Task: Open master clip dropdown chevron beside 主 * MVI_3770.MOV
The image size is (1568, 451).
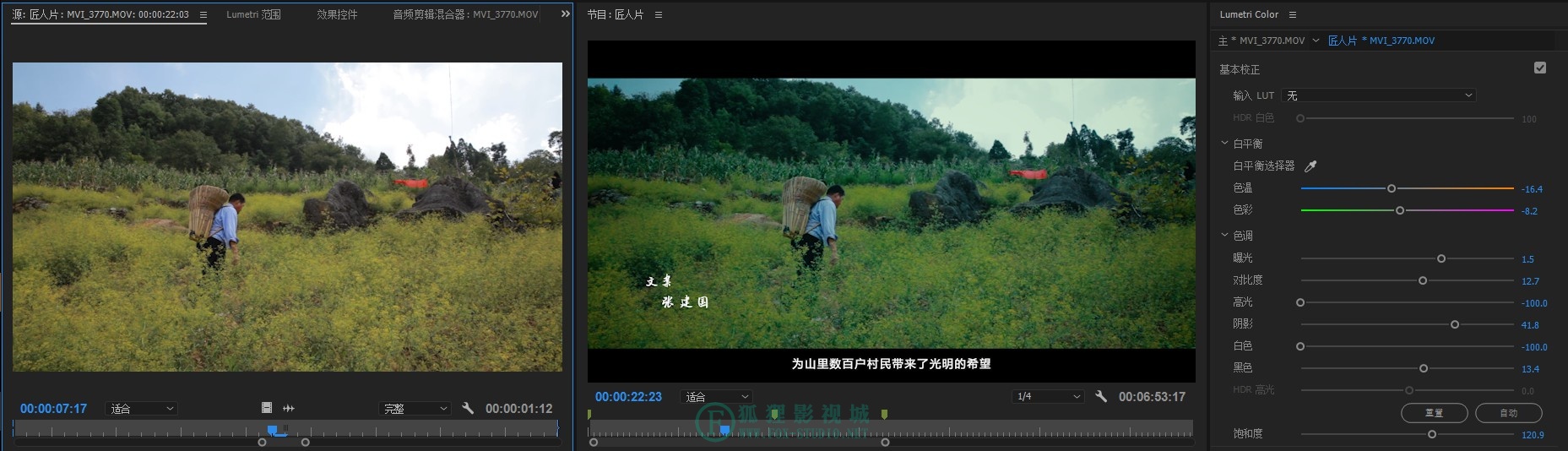Action: (1316, 41)
